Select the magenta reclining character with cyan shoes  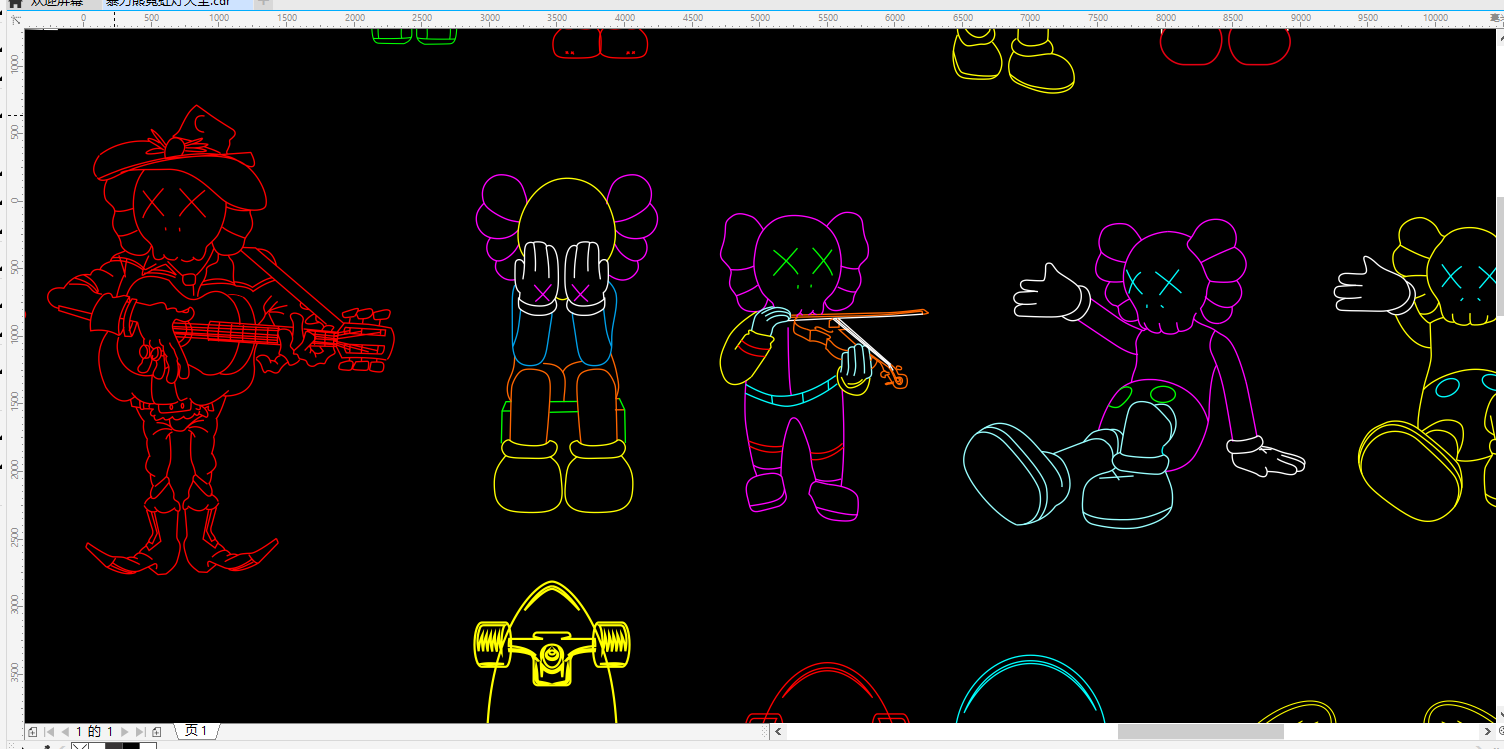[1135, 375]
